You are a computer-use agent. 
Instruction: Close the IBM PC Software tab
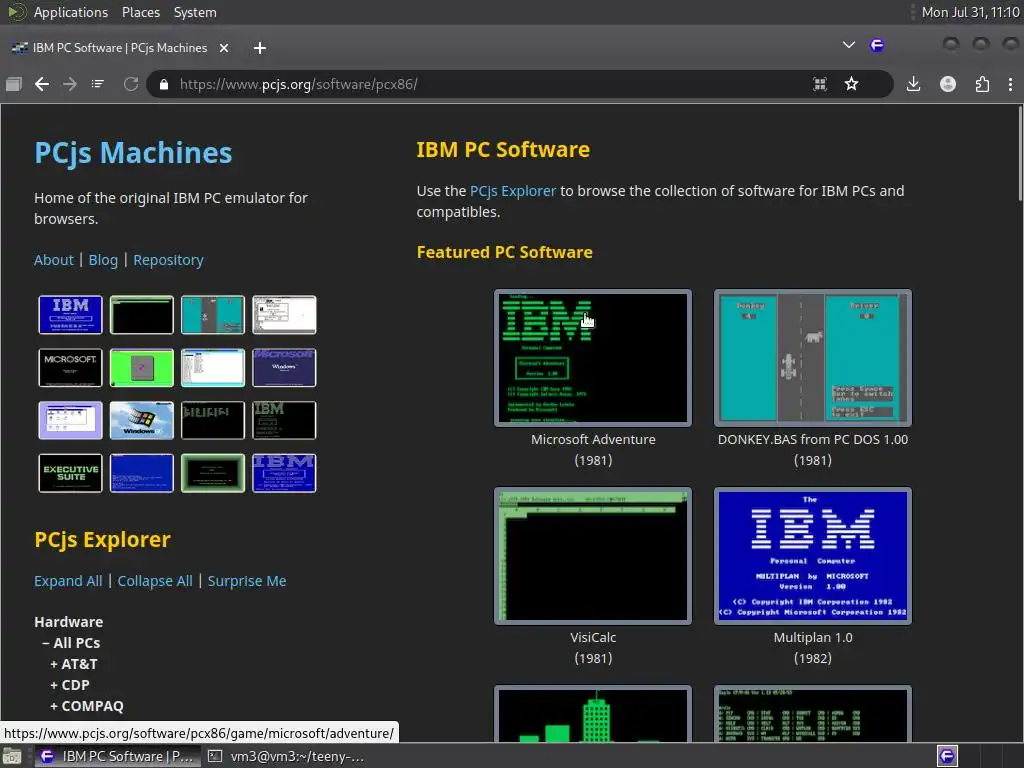pyautogui.click(x=224, y=48)
